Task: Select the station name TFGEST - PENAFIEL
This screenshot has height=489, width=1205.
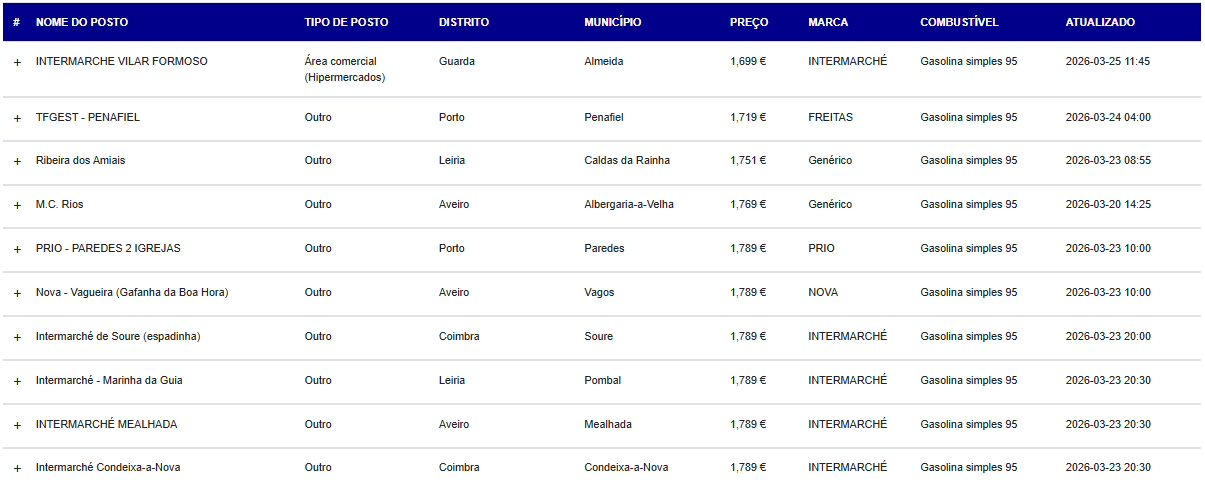Action: click(88, 117)
